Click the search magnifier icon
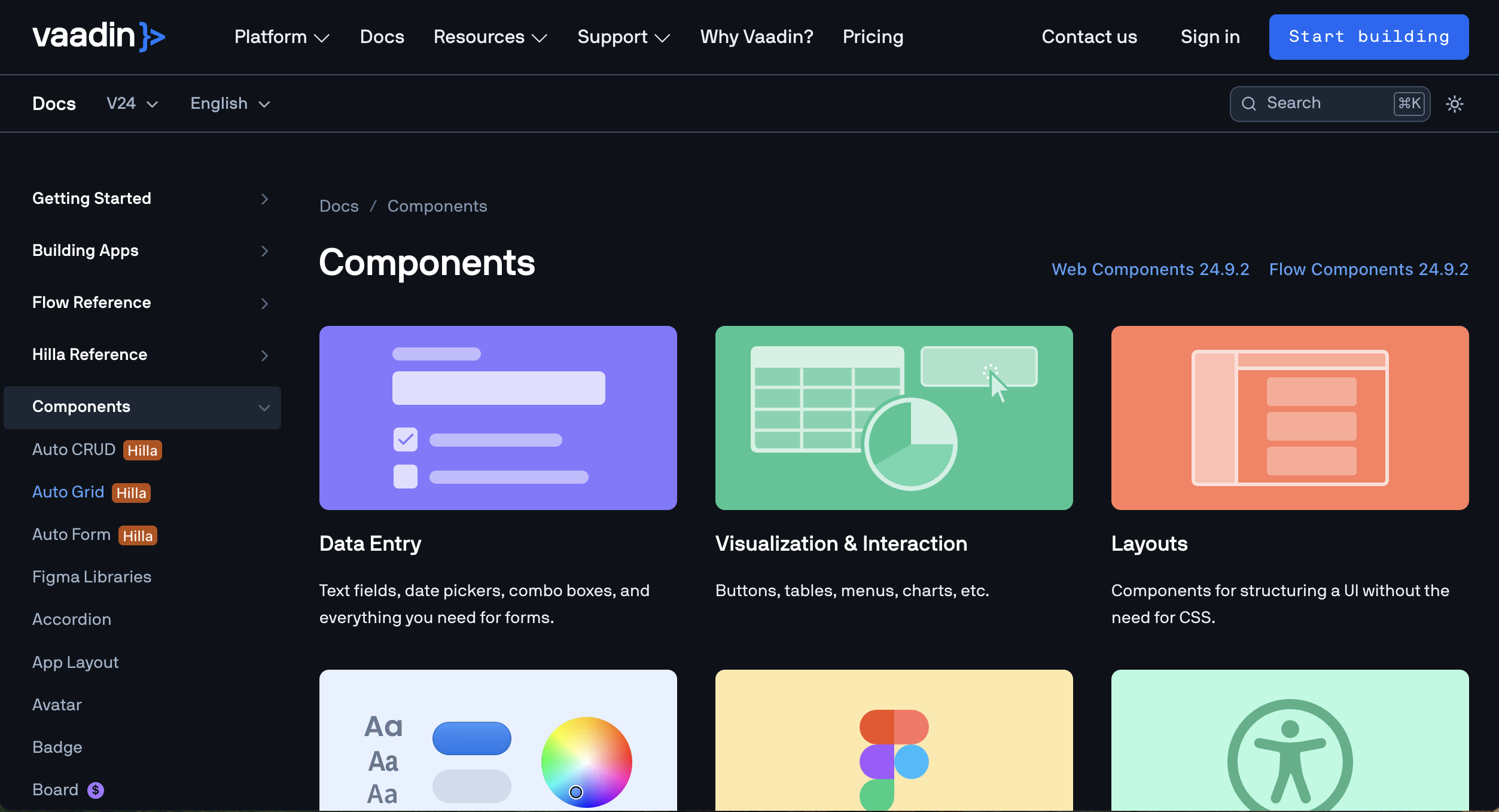1499x812 pixels. click(1248, 104)
